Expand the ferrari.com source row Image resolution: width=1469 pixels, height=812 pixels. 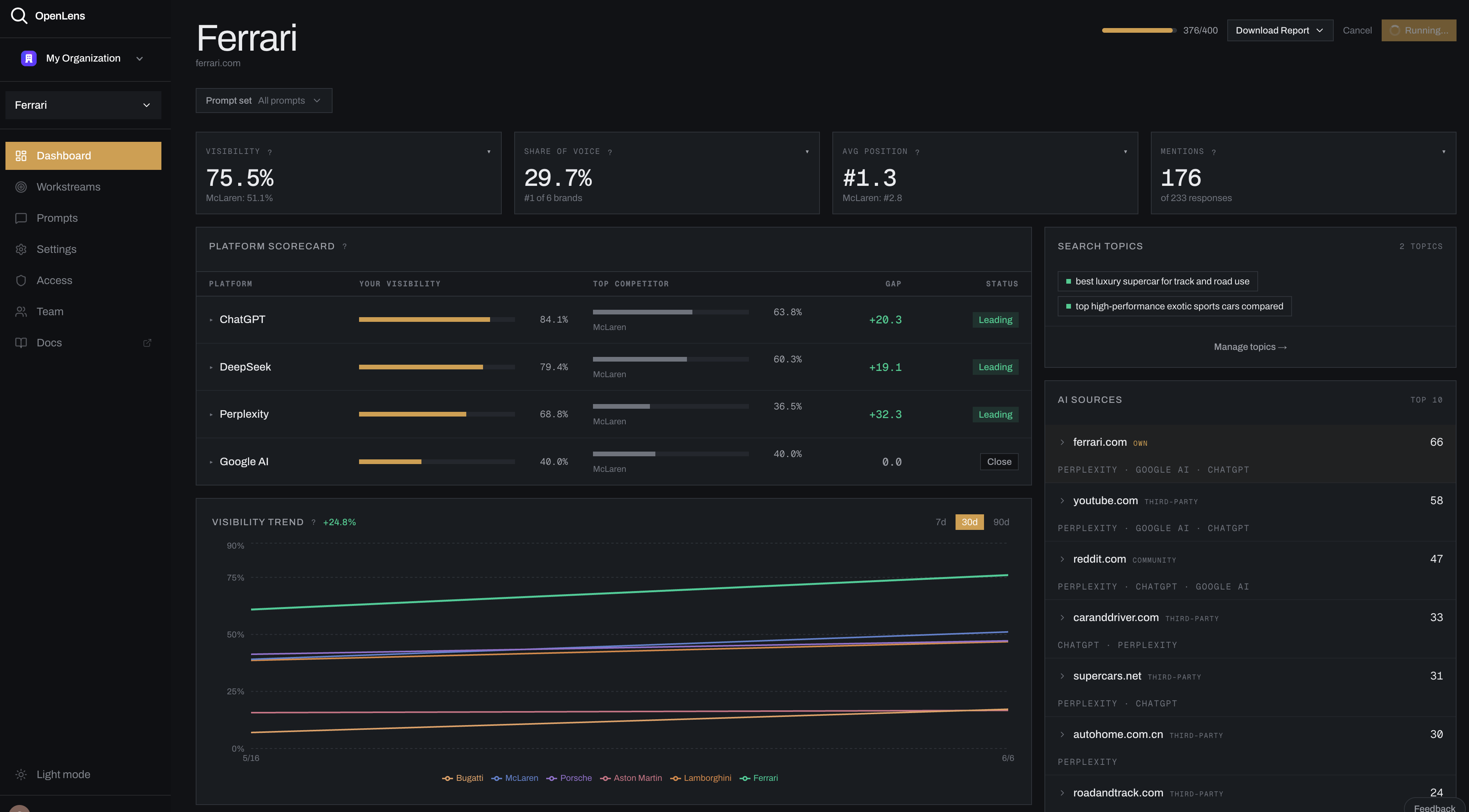pyautogui.click(x=1062, y=442)
